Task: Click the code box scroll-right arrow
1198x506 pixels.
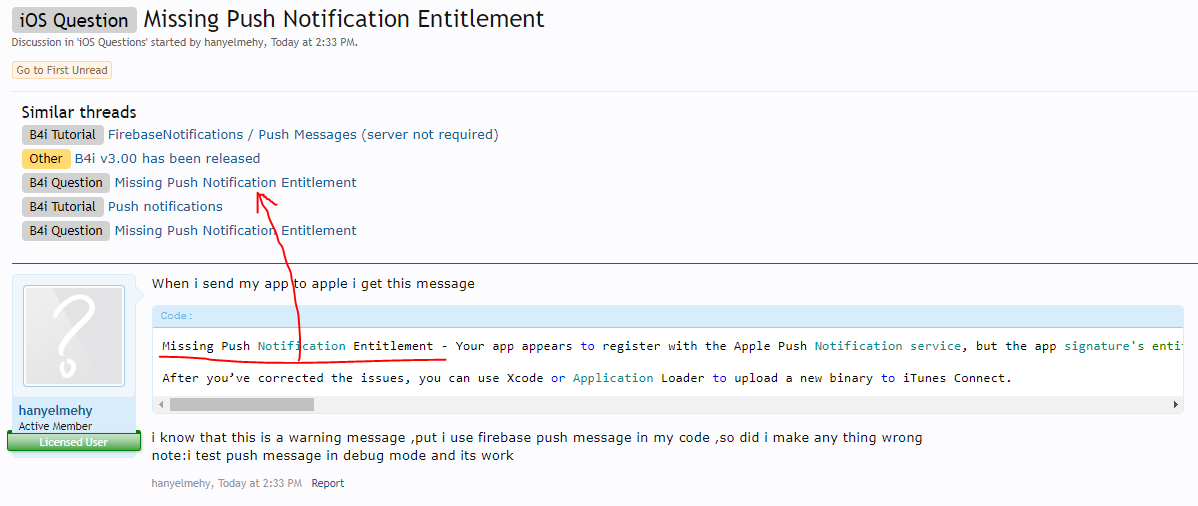Action: [x=1176, y=405]
